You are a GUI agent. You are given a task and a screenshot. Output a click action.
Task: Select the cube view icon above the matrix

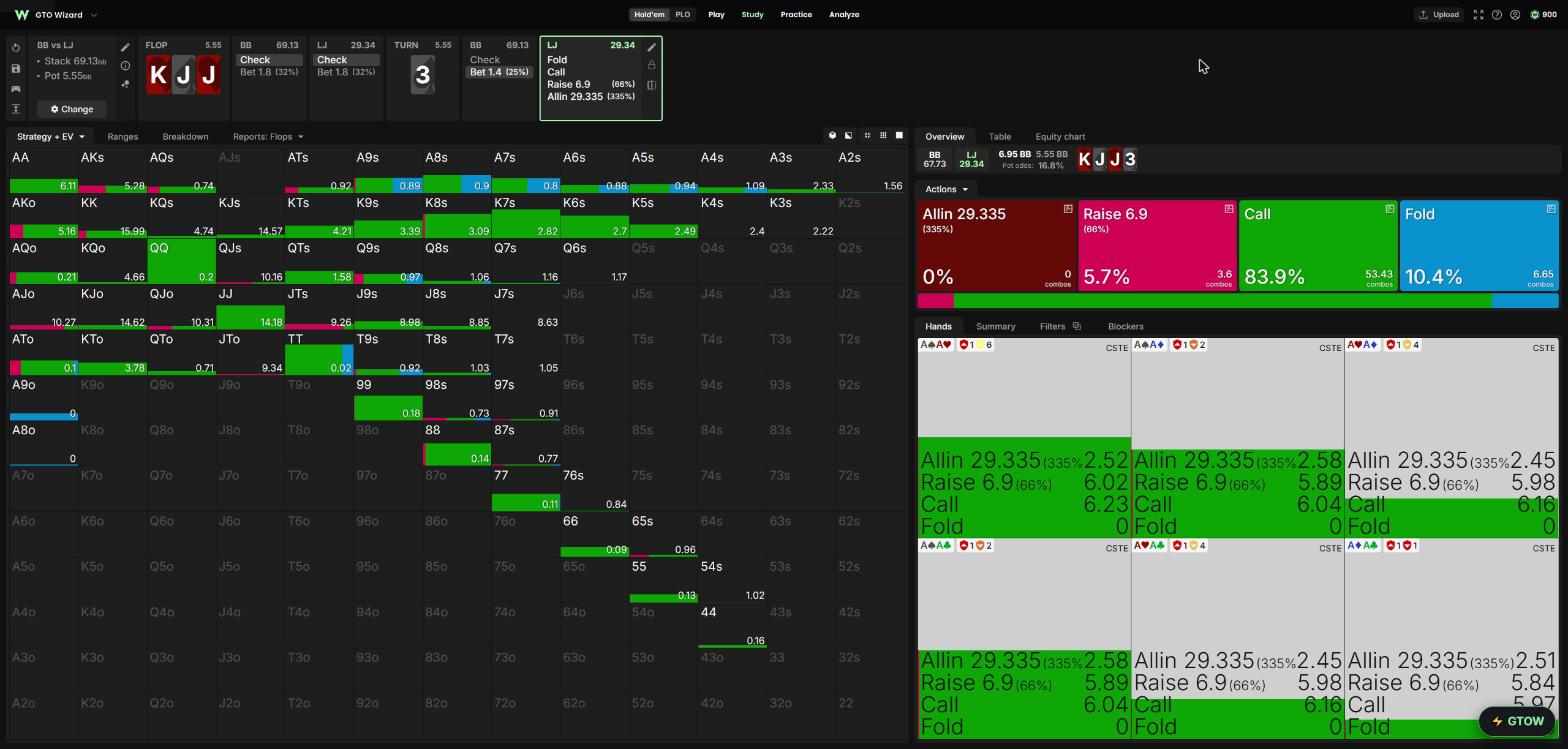click(x=832, y=136)
